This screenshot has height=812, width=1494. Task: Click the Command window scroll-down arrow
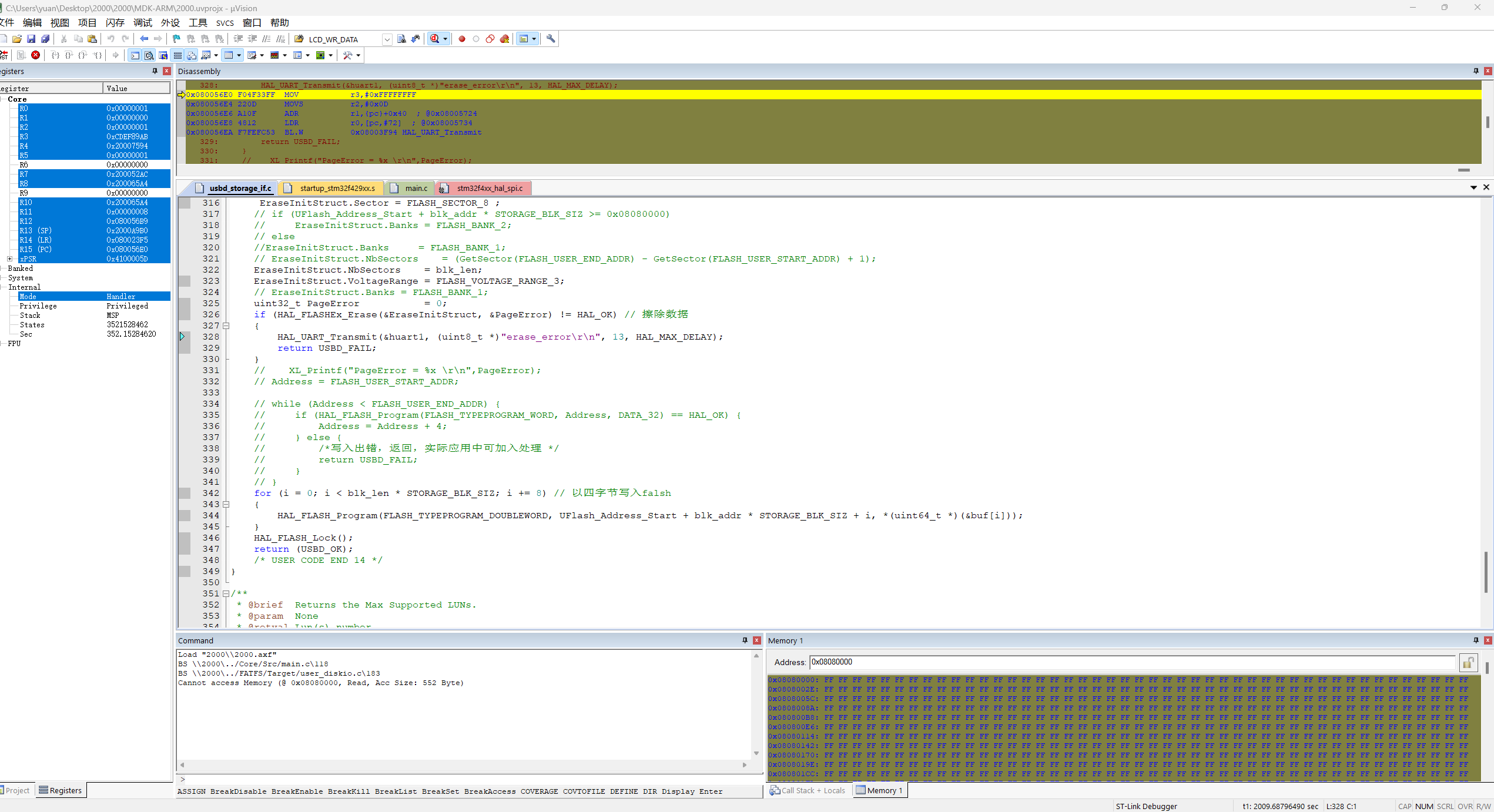[x=756, y=753]
